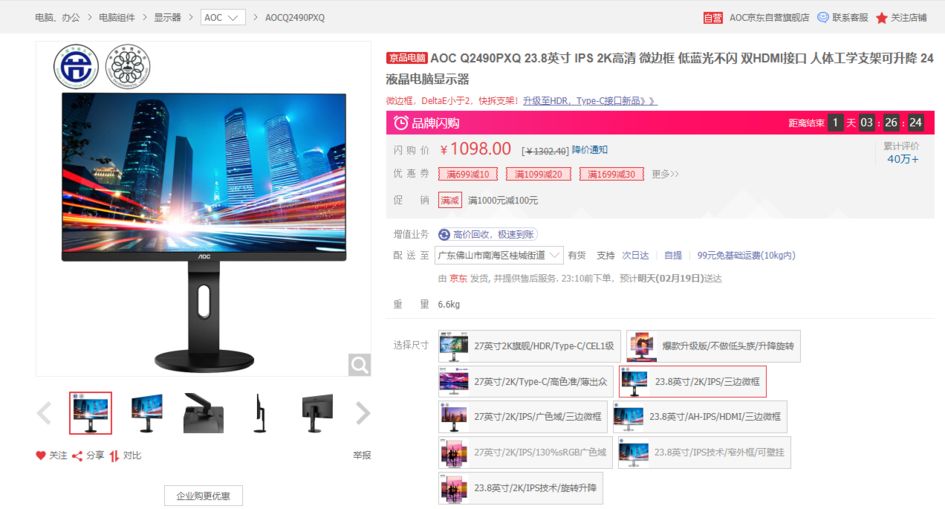The width and height of the screenshot is (945, 509).
Task: Select option 27英寸/2K/IPS/广色域/三边微框
Action: tap(523, 417)
